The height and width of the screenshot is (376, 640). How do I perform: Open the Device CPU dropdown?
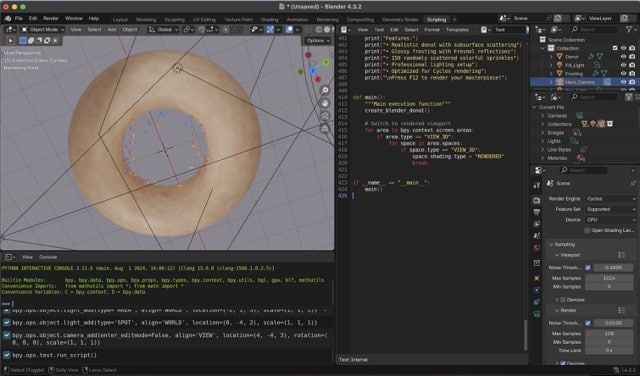pos(610,220)
